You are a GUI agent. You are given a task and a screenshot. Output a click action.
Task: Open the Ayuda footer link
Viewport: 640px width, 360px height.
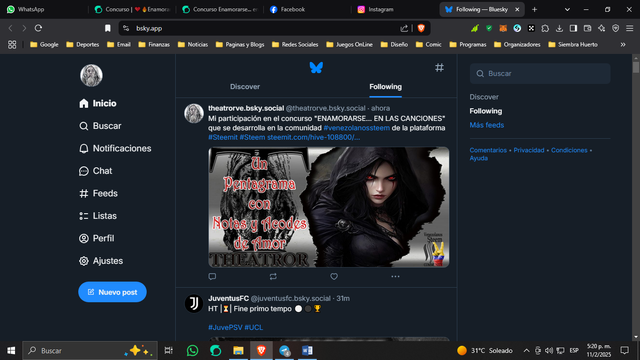[478, 158]
